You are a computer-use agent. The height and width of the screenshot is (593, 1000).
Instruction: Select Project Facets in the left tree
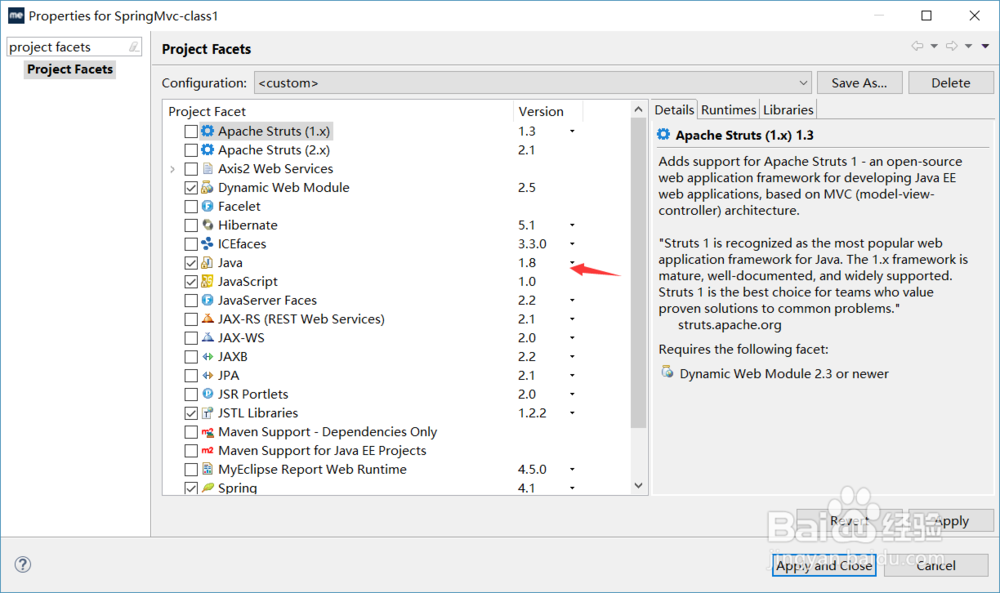pyautogui.click(x=70, y=69)
